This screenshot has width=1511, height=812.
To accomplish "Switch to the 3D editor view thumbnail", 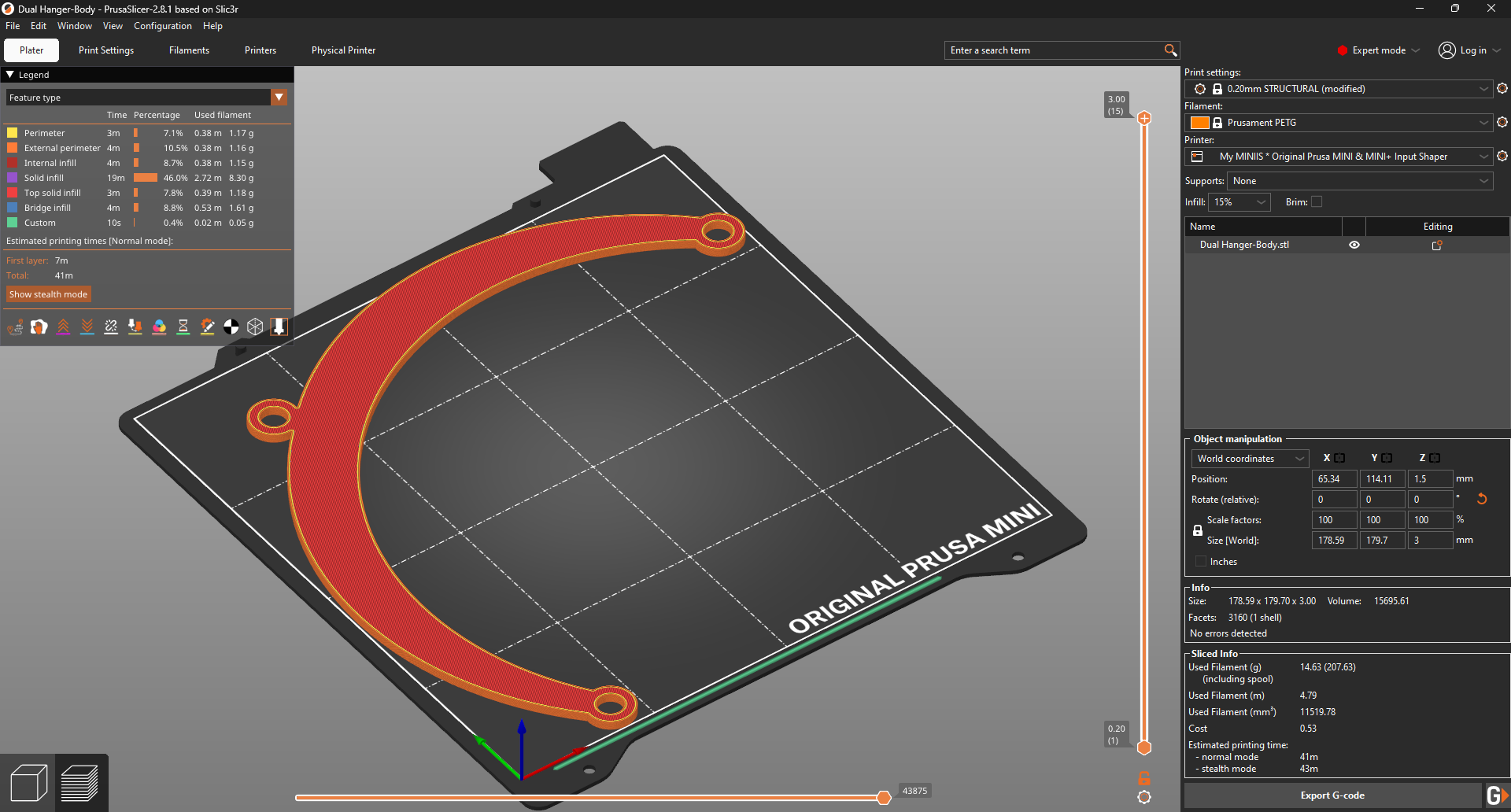I will [x=29, y=781].
